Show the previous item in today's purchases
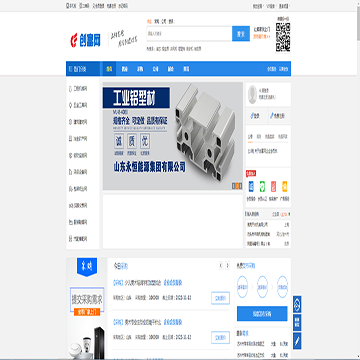This screenshot has width=360, height=360. [221, 266]
